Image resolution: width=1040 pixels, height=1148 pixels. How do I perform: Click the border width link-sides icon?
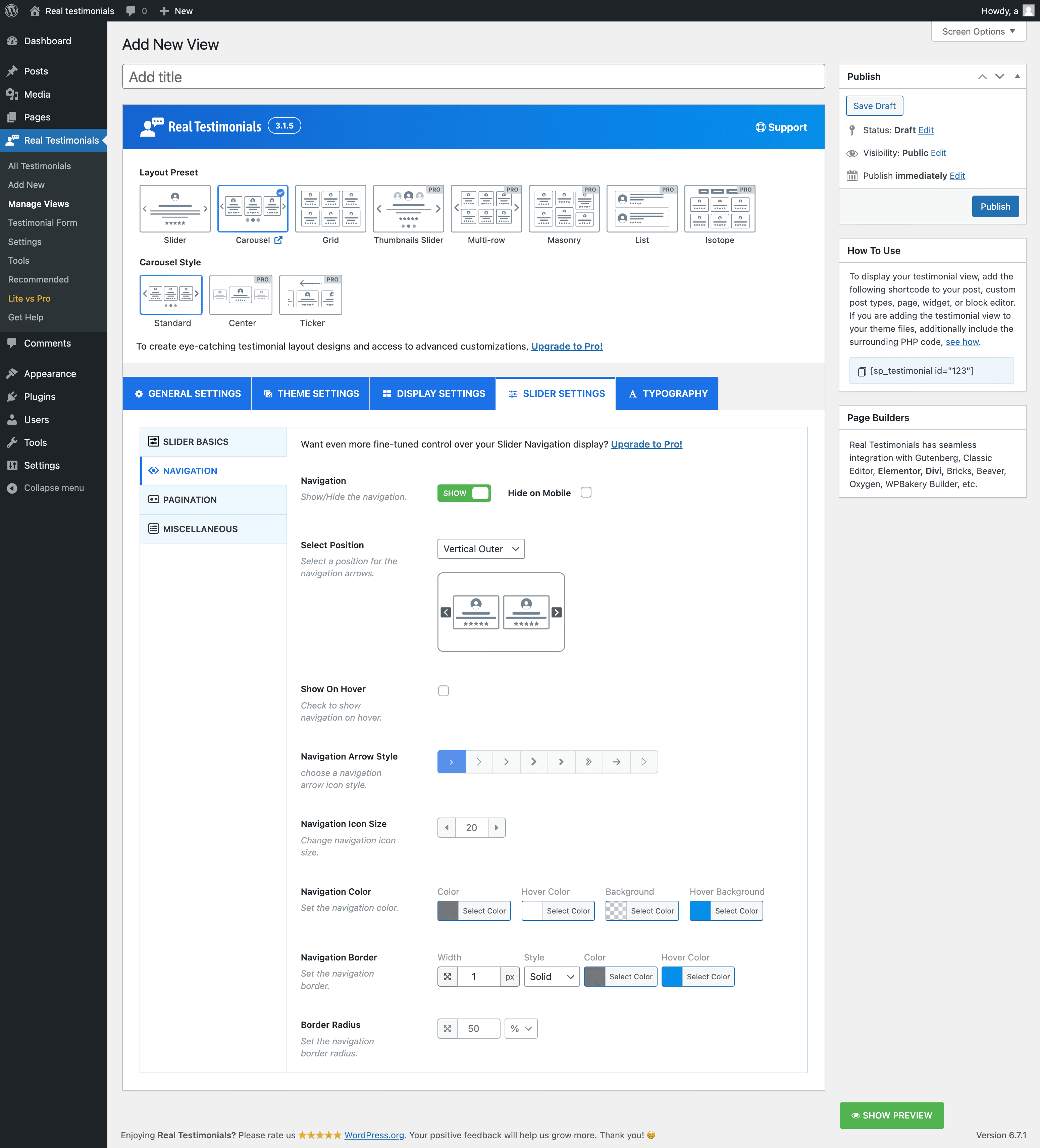pos(447,977)
